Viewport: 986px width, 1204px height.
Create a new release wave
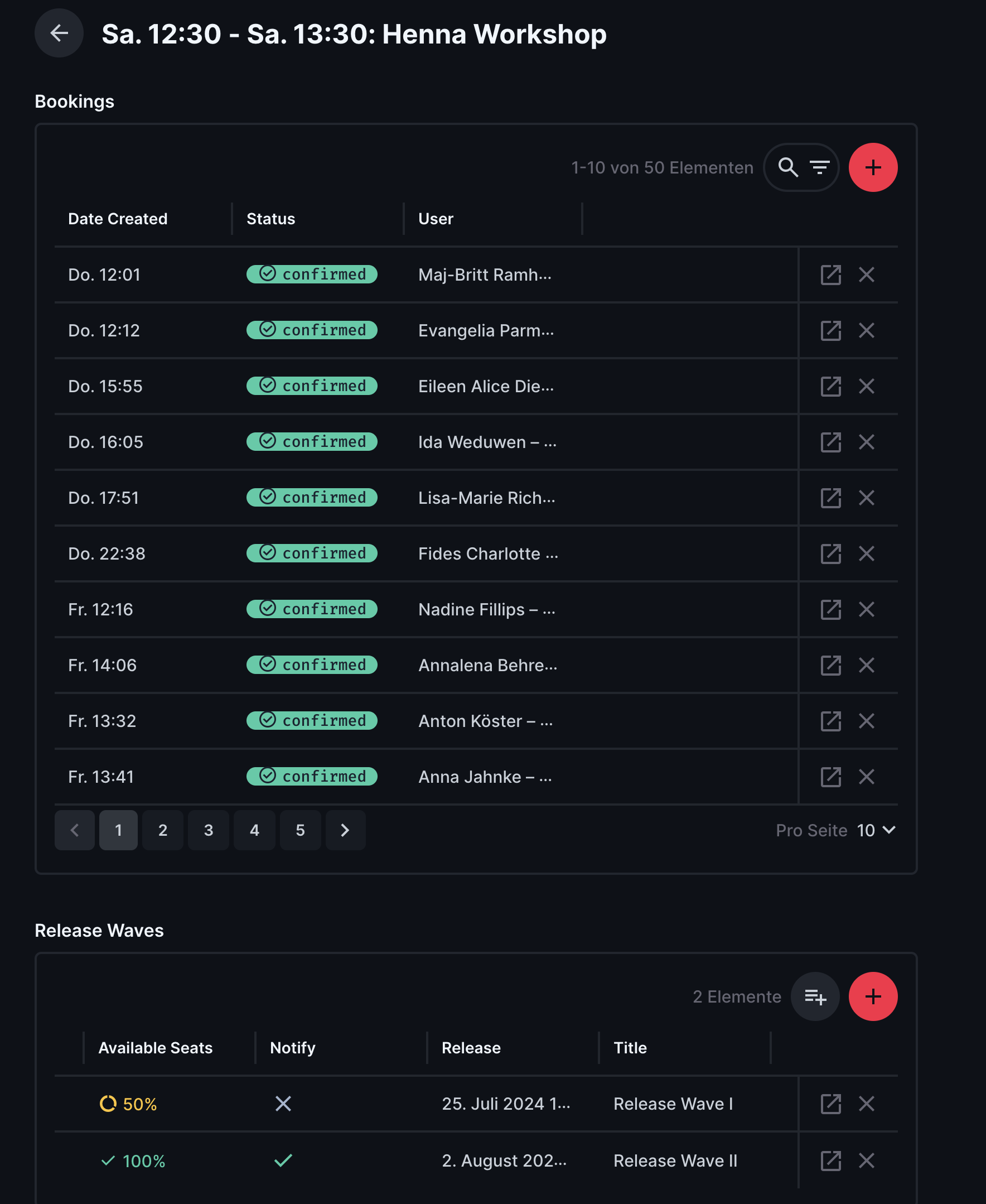(x=872, y=996)
